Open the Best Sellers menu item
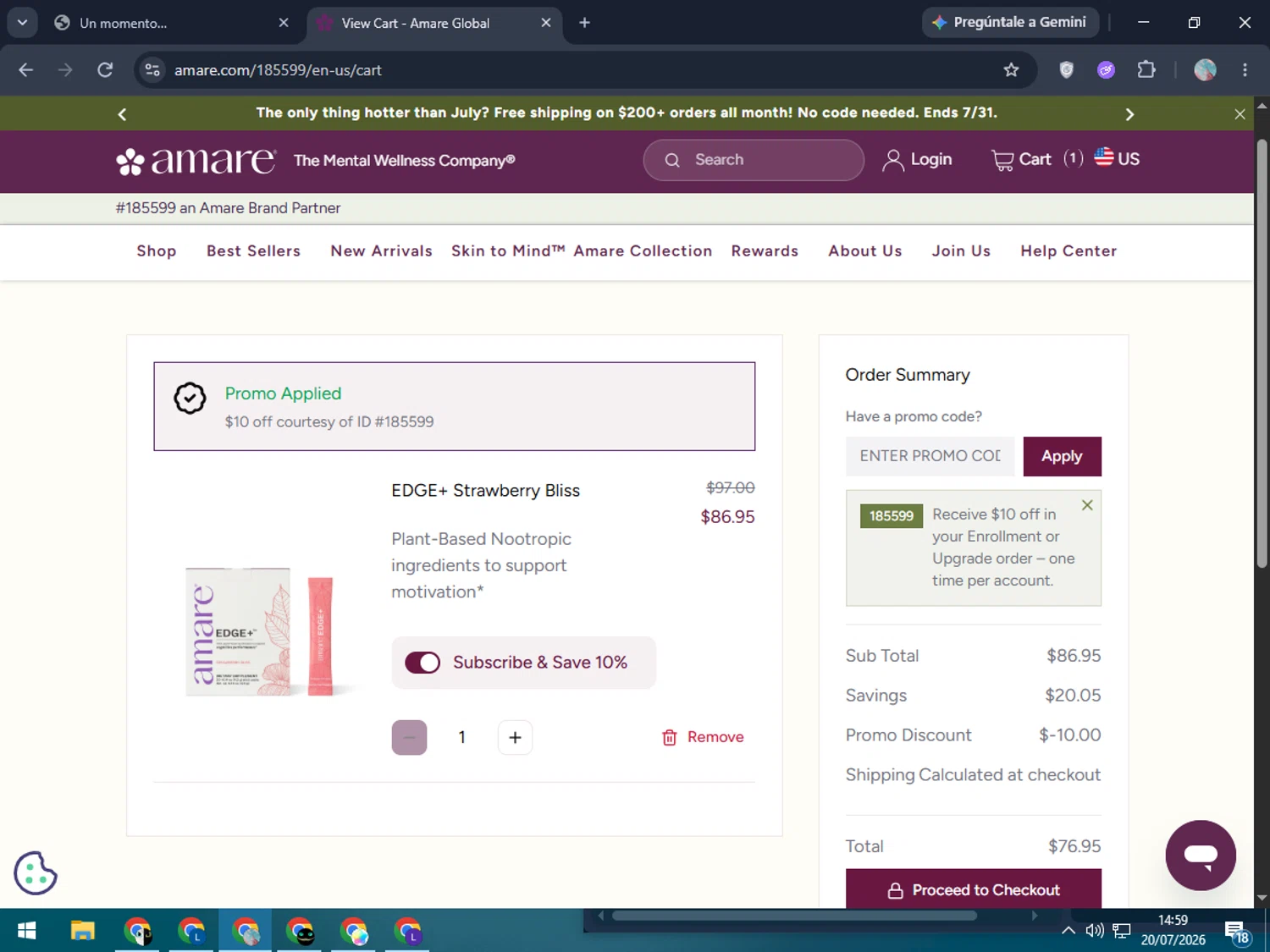 [254, 251]
